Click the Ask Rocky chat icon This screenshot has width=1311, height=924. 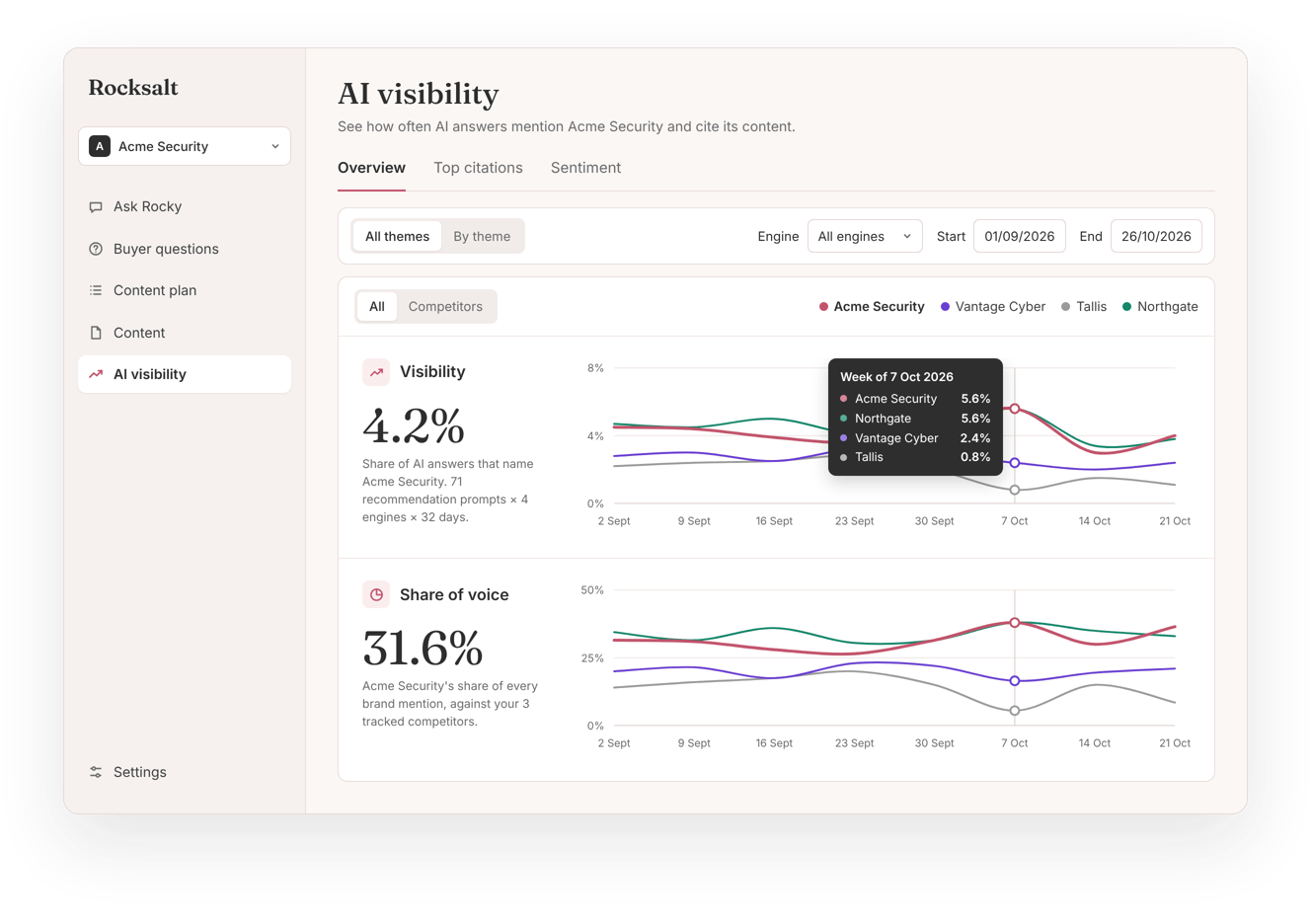pos(96,207)
